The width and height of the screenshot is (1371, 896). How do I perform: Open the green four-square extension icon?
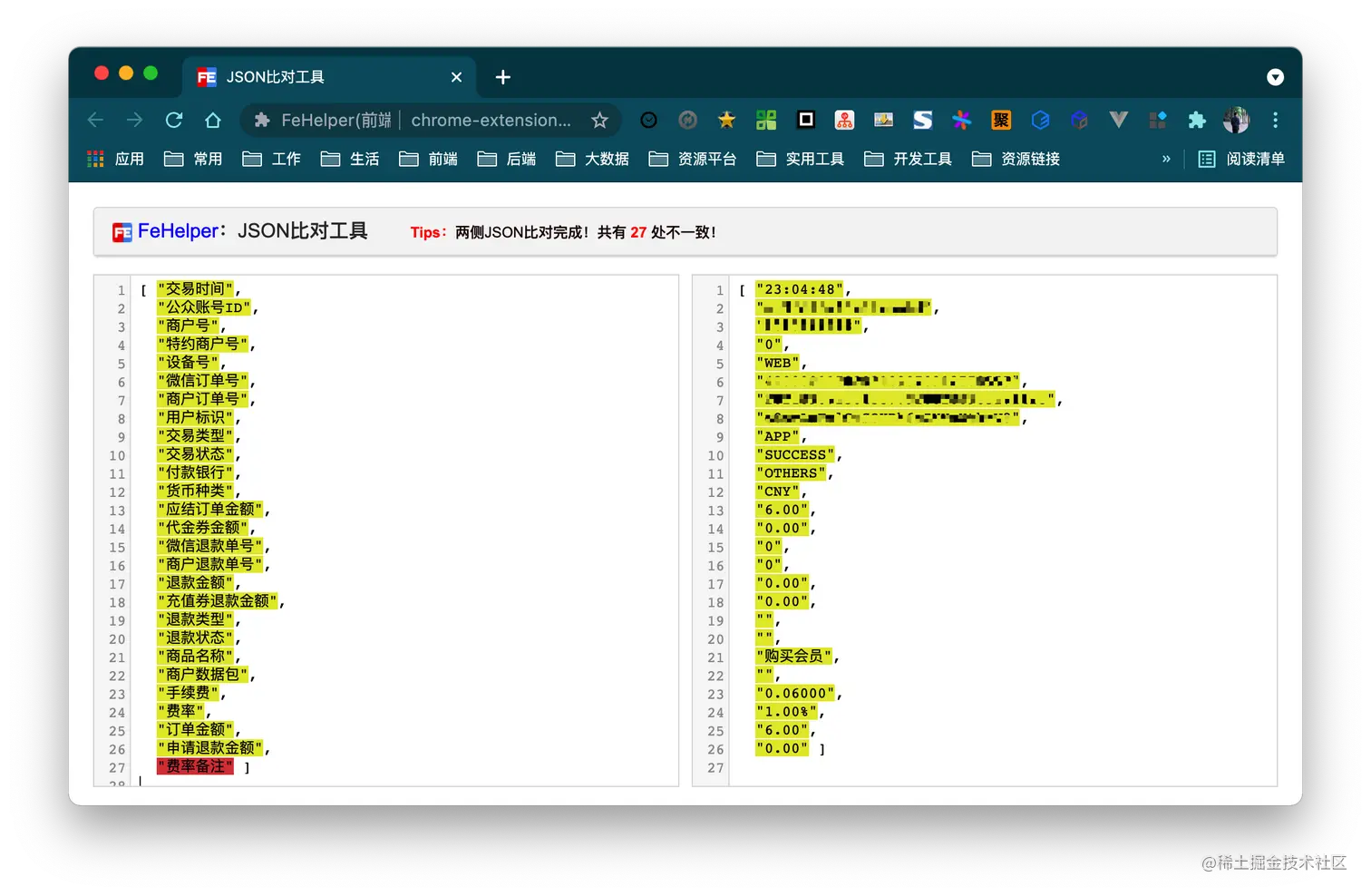(x=766, y=120)
